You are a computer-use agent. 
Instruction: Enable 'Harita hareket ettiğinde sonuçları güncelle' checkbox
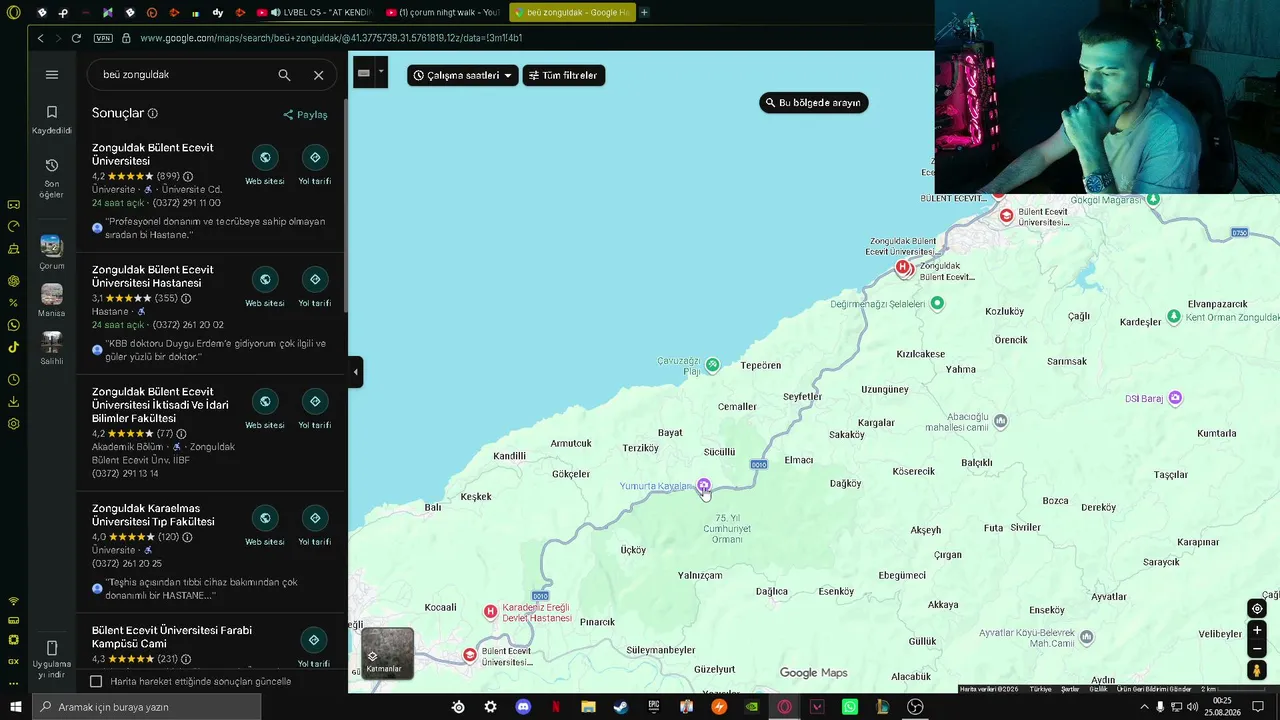point(96,682)
